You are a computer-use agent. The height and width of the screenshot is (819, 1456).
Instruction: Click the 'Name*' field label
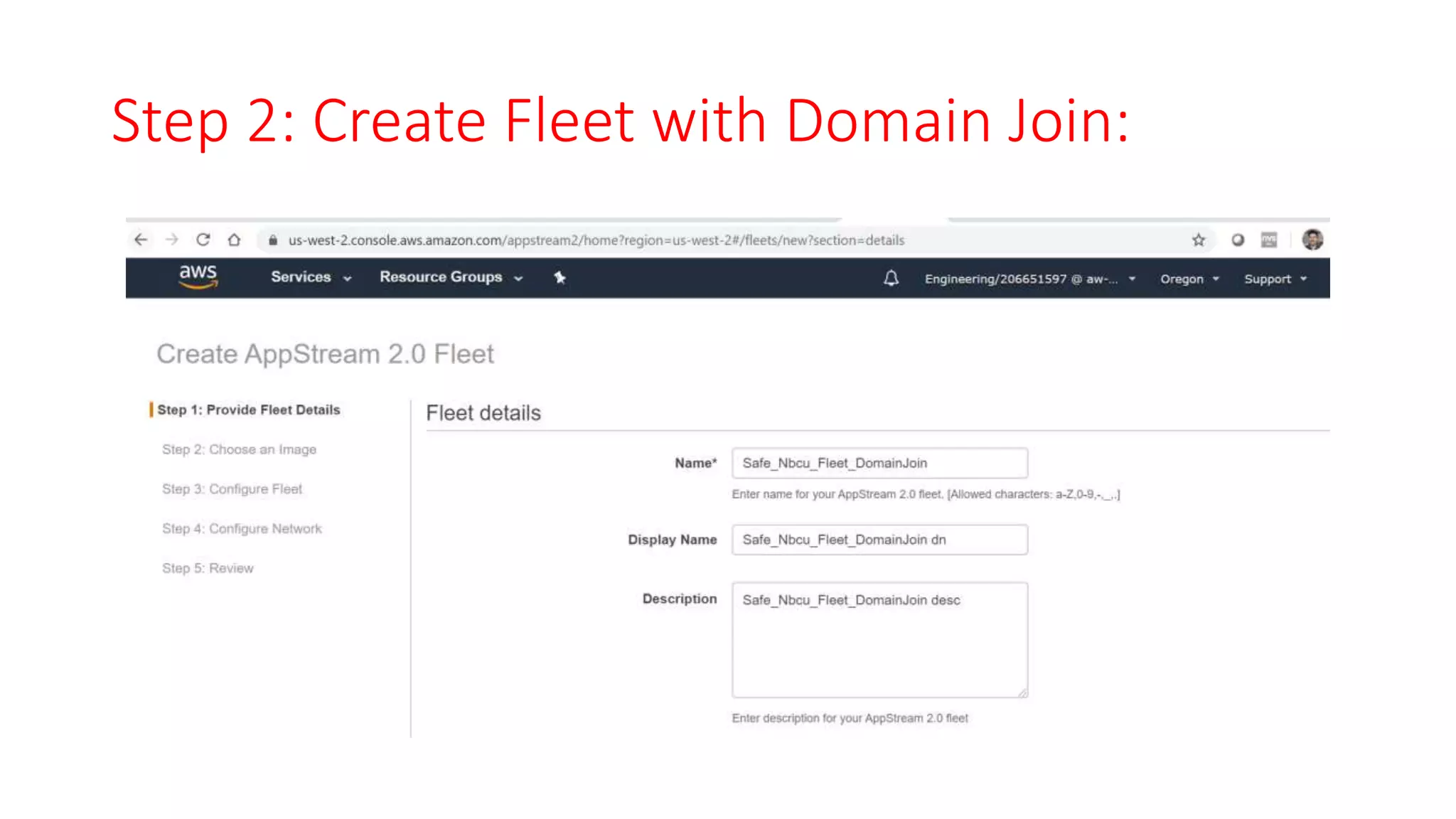pos(696,463)
